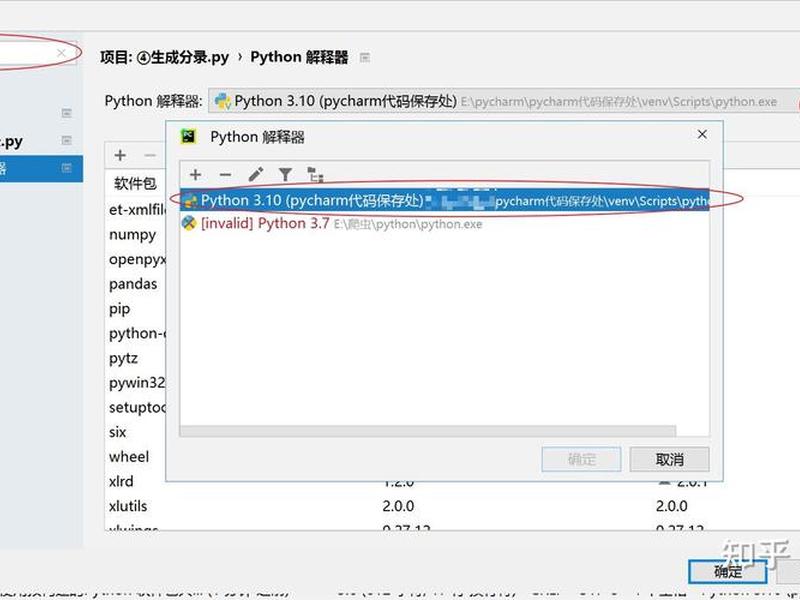The height and width of the screenshot is (600, 800).
Task: Click 取消 button in interpreter dialog
Action: point(669,460)
